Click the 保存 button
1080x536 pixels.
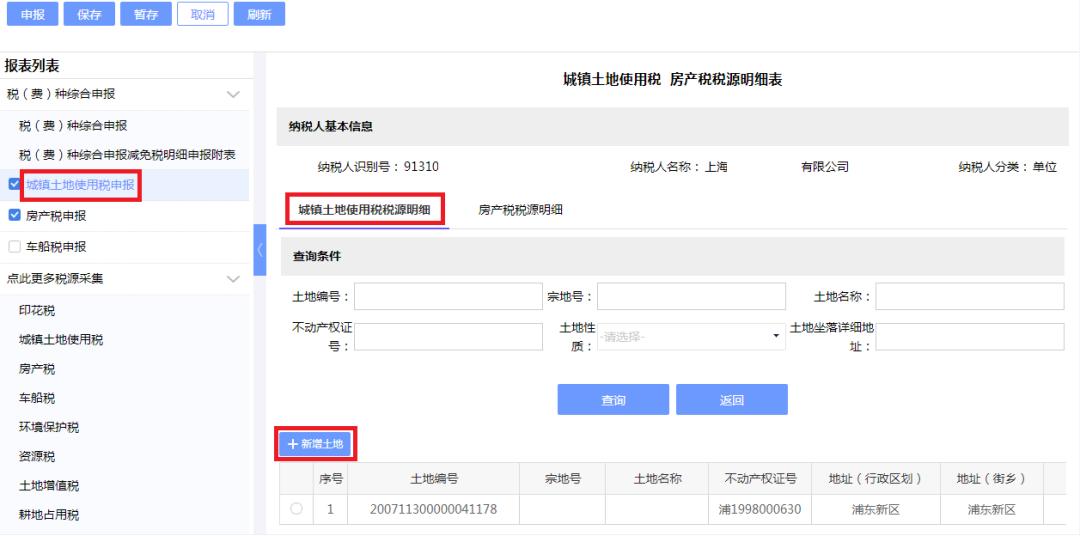(x=89, y=14)
